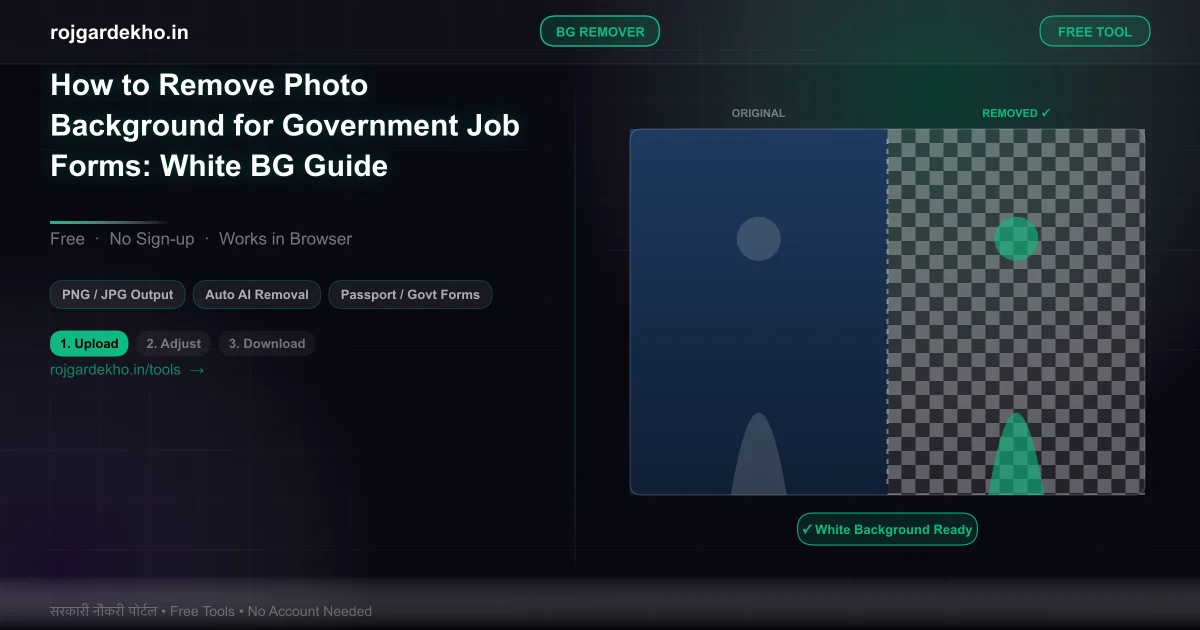Select the 1. Upload step pill

click(89, 343)
